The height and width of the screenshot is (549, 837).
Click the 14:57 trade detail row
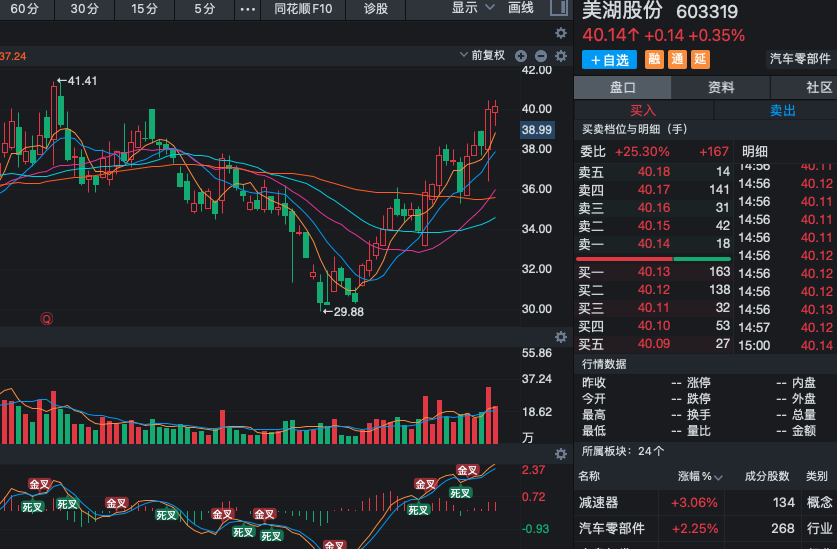click(x=785, y=327)
